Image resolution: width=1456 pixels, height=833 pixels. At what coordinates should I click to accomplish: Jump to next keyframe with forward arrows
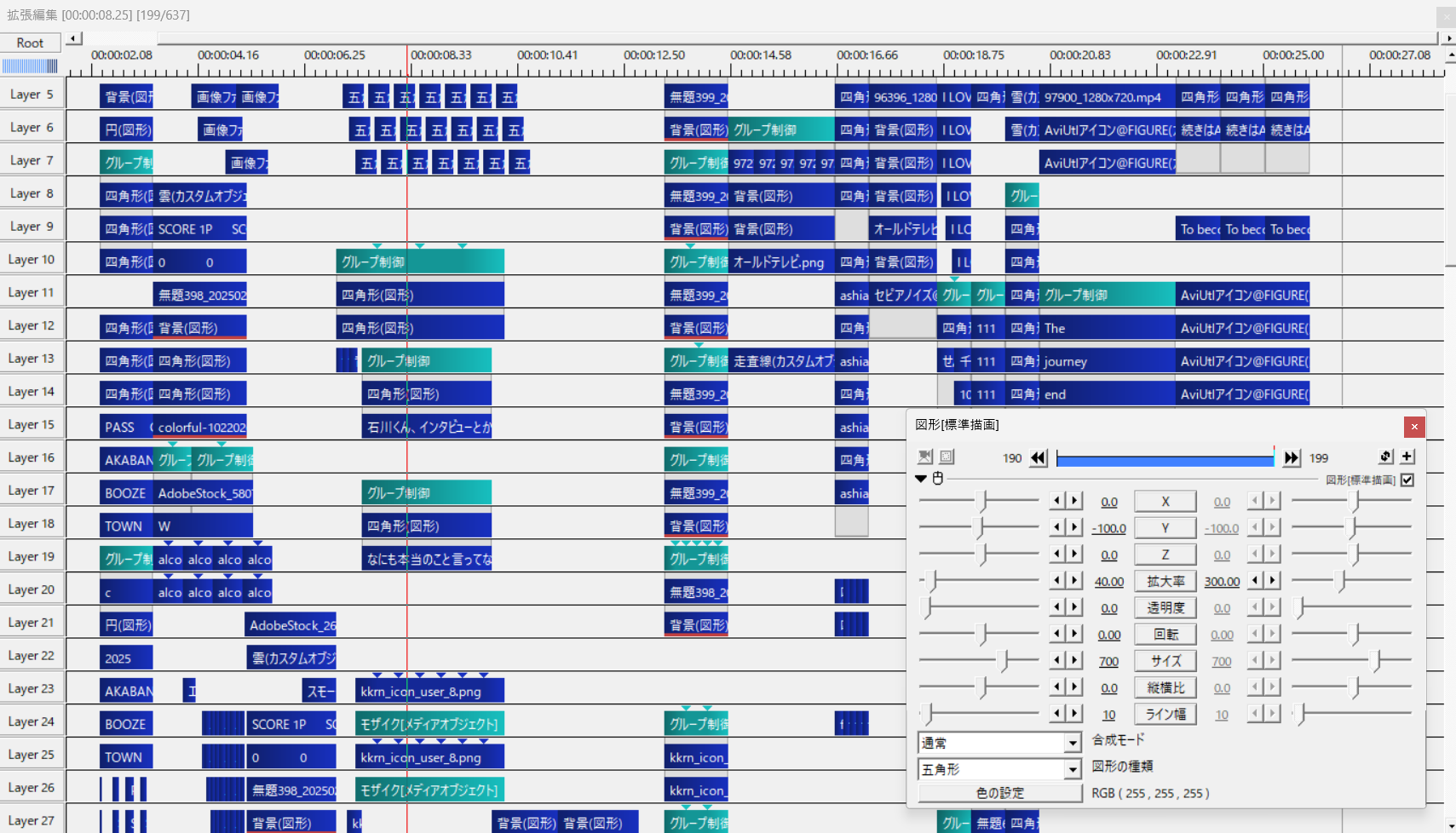click(1292, 458)
